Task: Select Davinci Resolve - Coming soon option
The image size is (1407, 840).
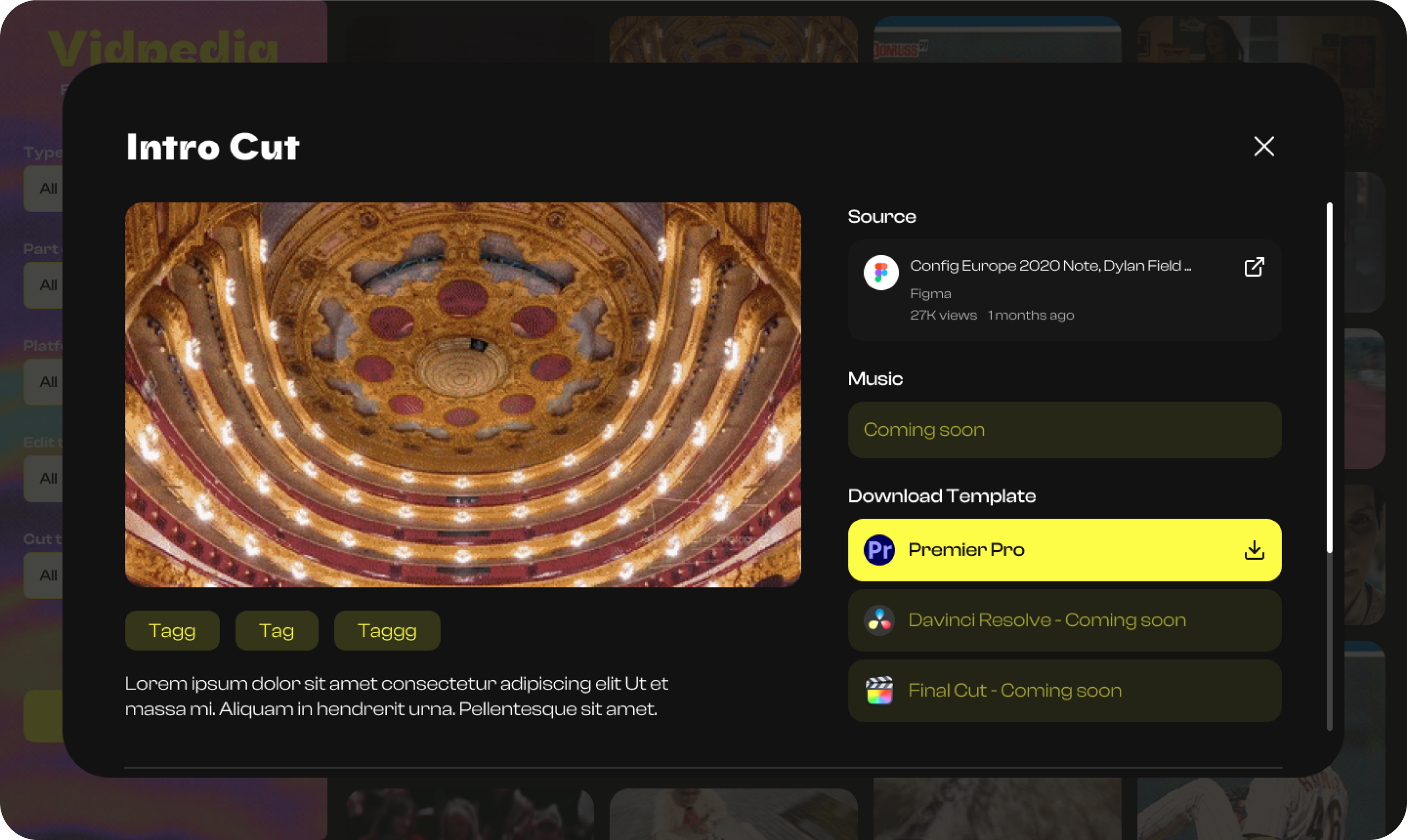Action: [1065, 621]
